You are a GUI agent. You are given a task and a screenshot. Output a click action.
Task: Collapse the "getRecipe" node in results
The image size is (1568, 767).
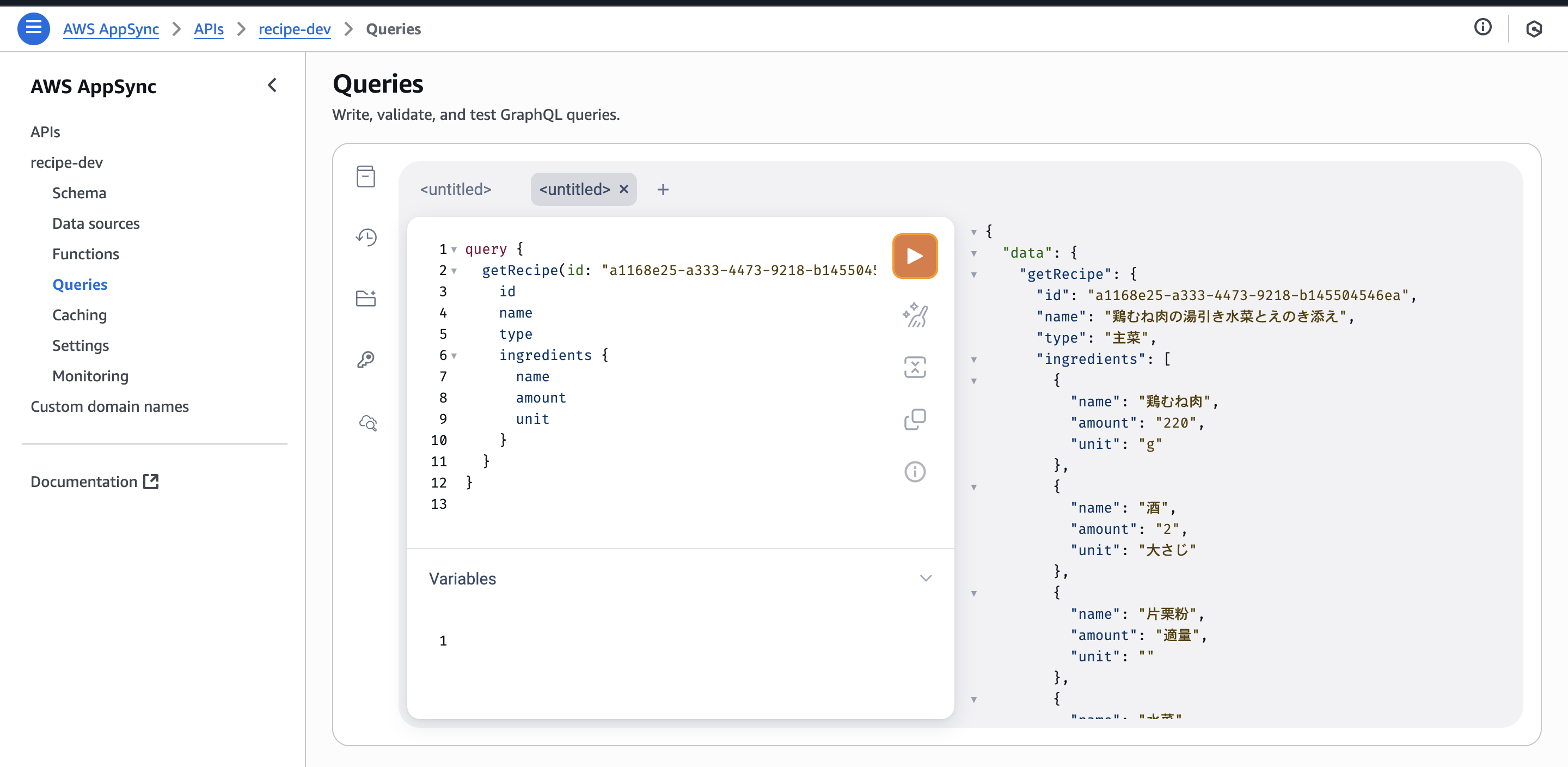pyautogui.click(x=973, y=275)
